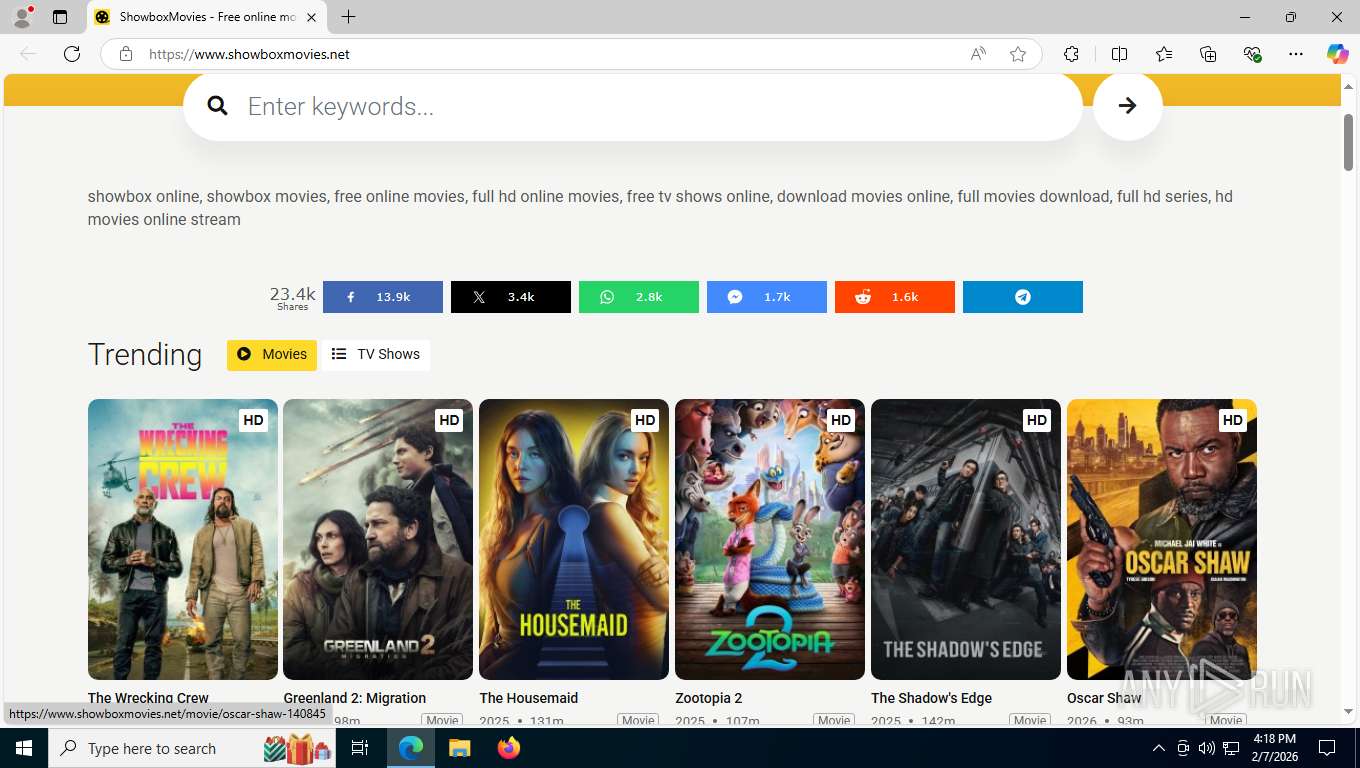Switch Trending to TV Shows tab
The width and height of the screenshot is (1360, 768).
[376, 354]
